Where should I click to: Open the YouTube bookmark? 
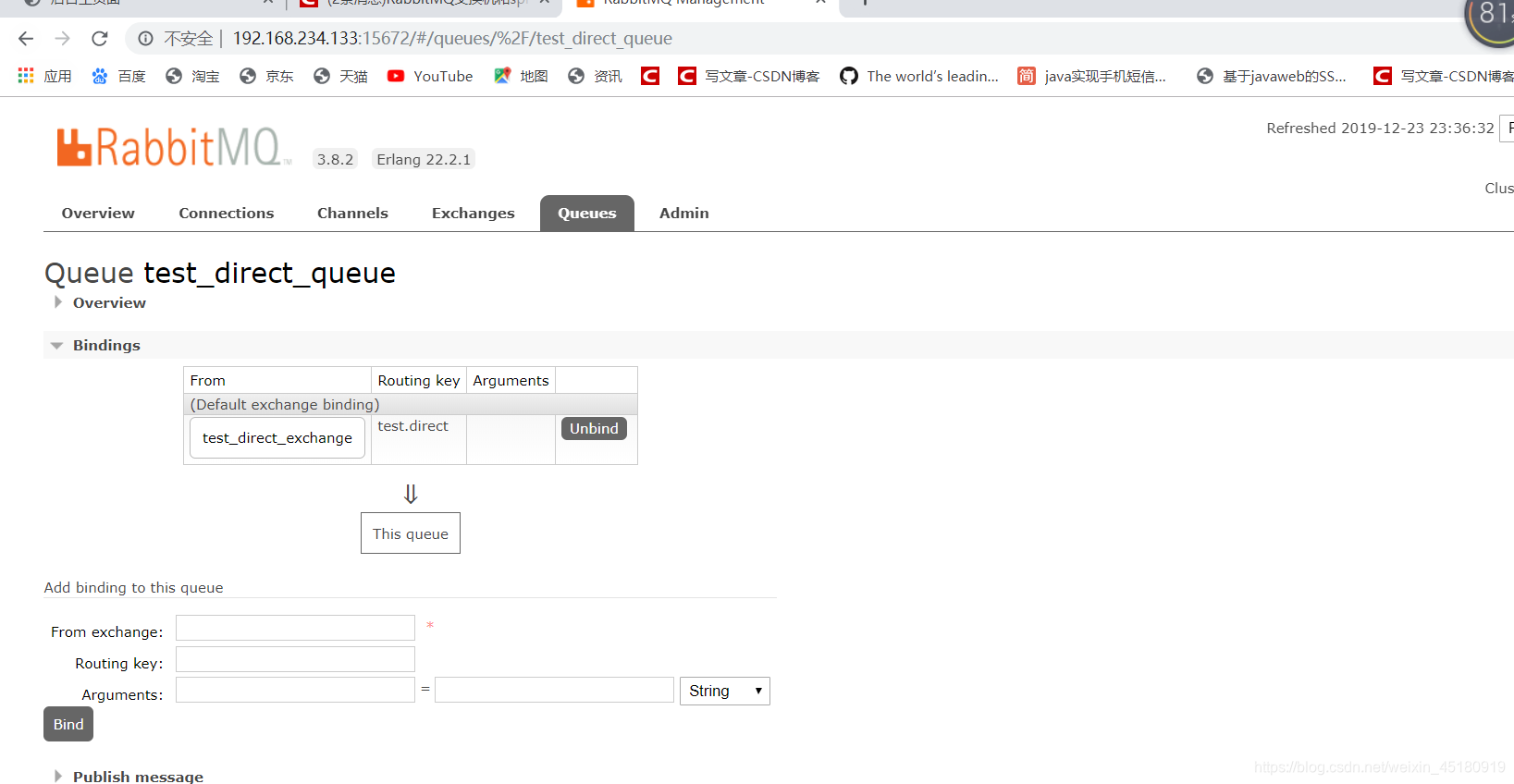[x=430, y=76]
